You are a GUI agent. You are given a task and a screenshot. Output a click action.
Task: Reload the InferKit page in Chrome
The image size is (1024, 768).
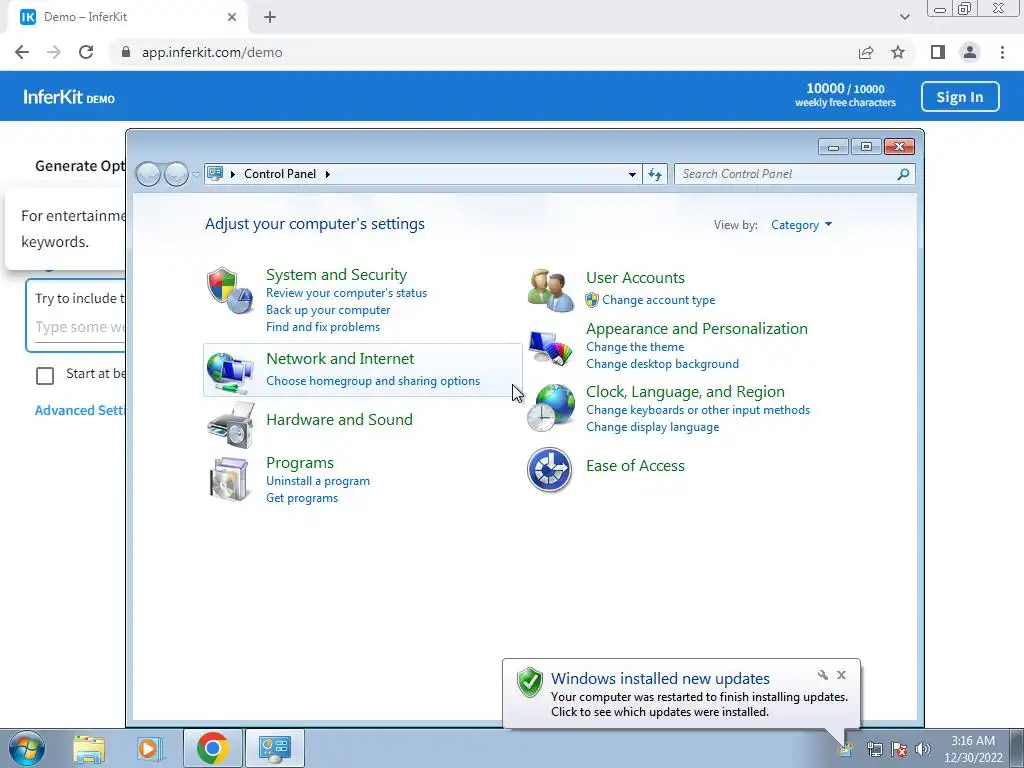tap(86, 52)
